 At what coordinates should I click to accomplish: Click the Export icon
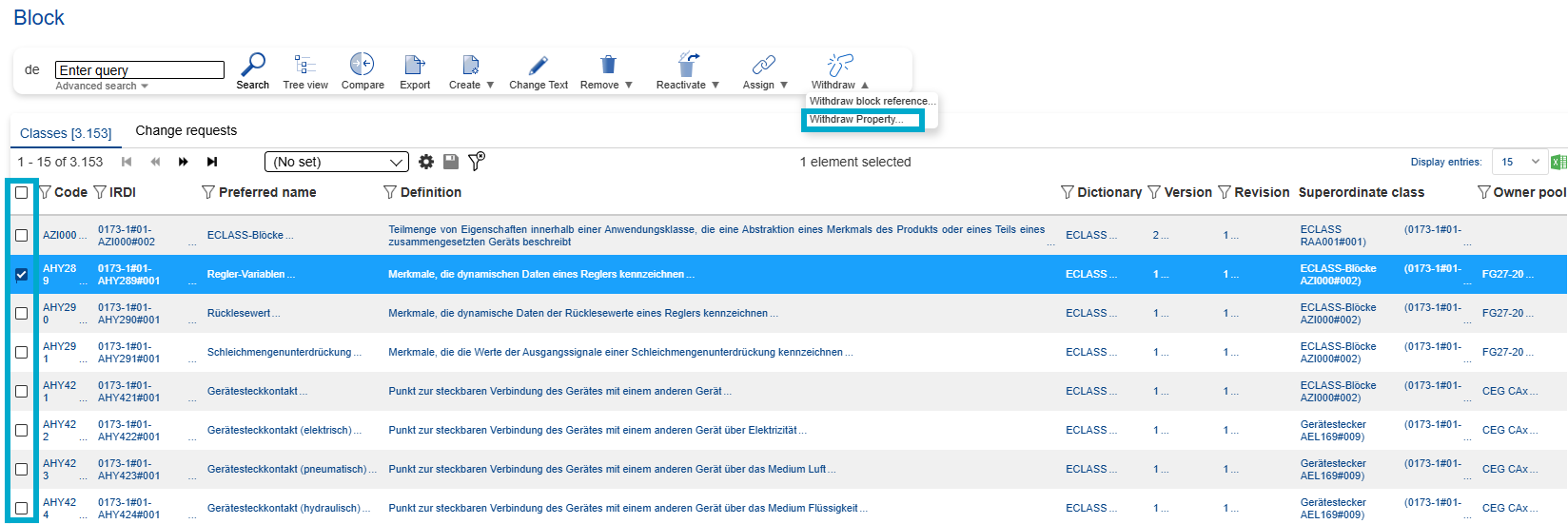coord(415,65)
